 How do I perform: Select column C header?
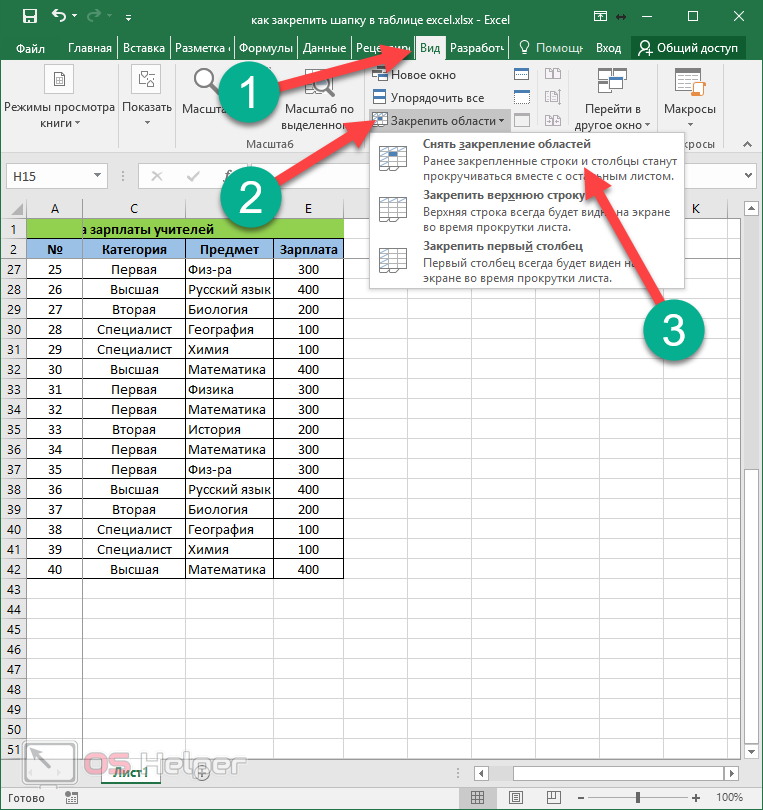(x=134, y=209)
